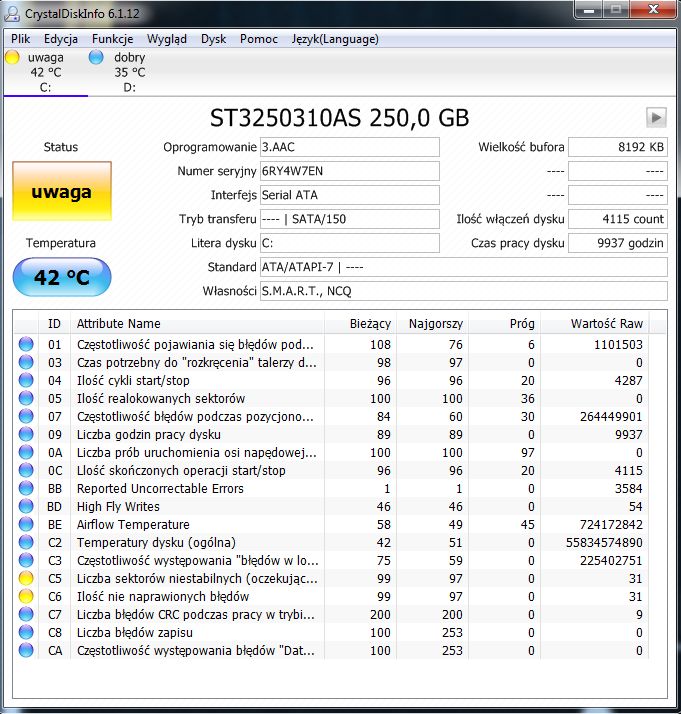
Task: Click the 42 °C temperature button
Action: (x=62, y=277)
